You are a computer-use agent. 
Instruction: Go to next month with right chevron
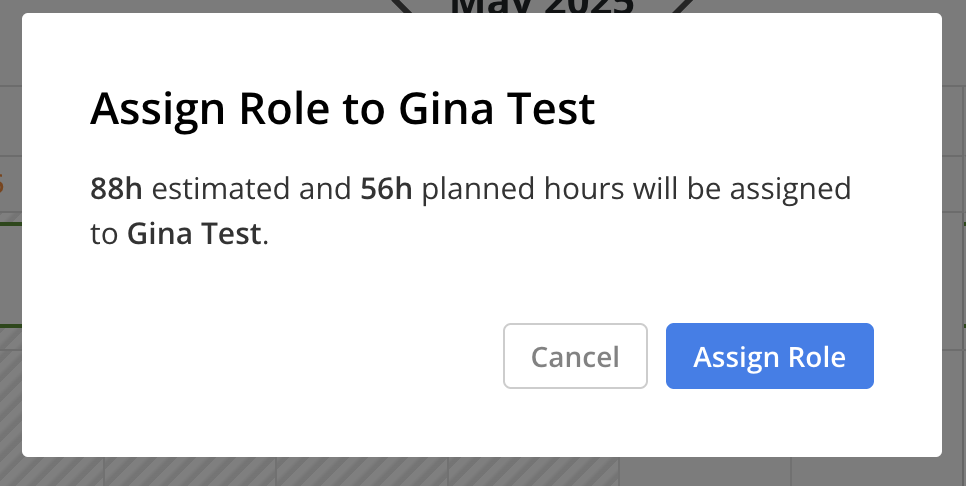681,6
